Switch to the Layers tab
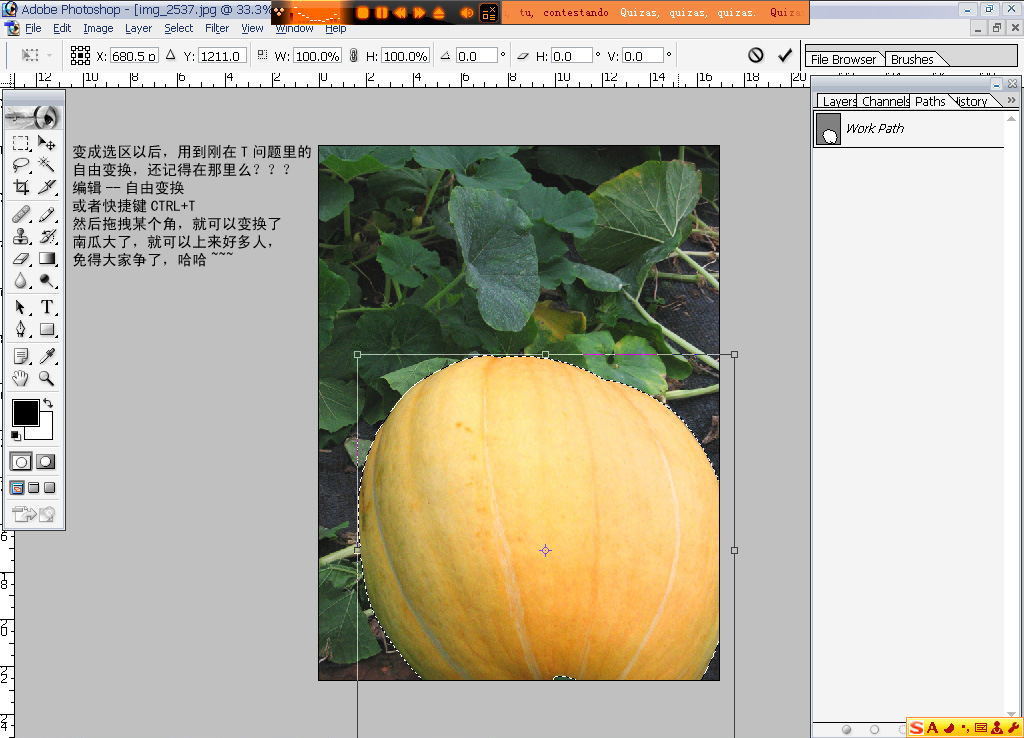The height and width of the screenshot is (738, 1024). point(839,101)
